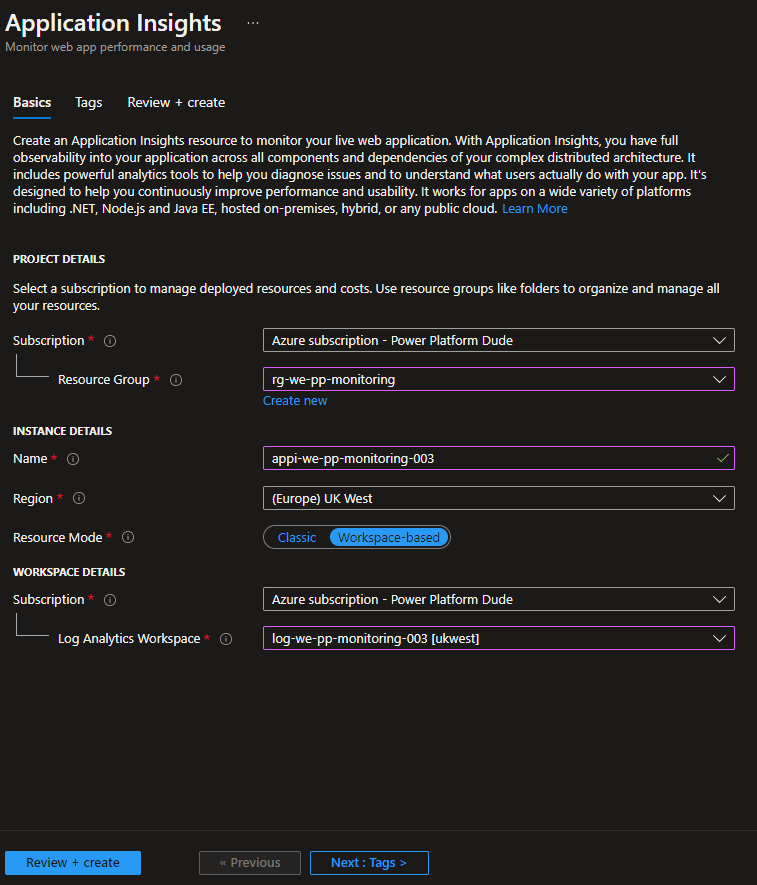Screen dimensions: 757x885
Task: Click info icon next to project Subscription
Action: pos(110,341)
